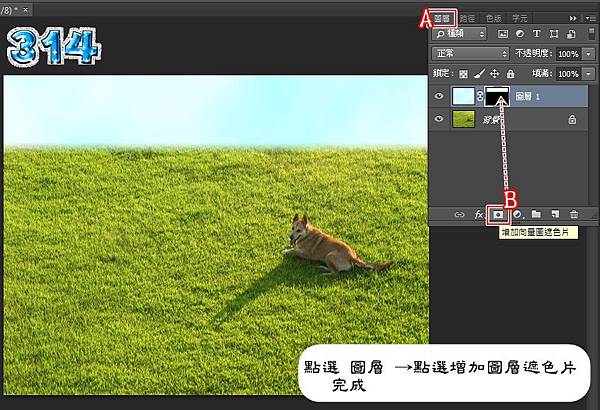Screen dimensions: 600x410
Task: Click the add layer mask icon
Action: pyautogui.click(x=498, y=215)
